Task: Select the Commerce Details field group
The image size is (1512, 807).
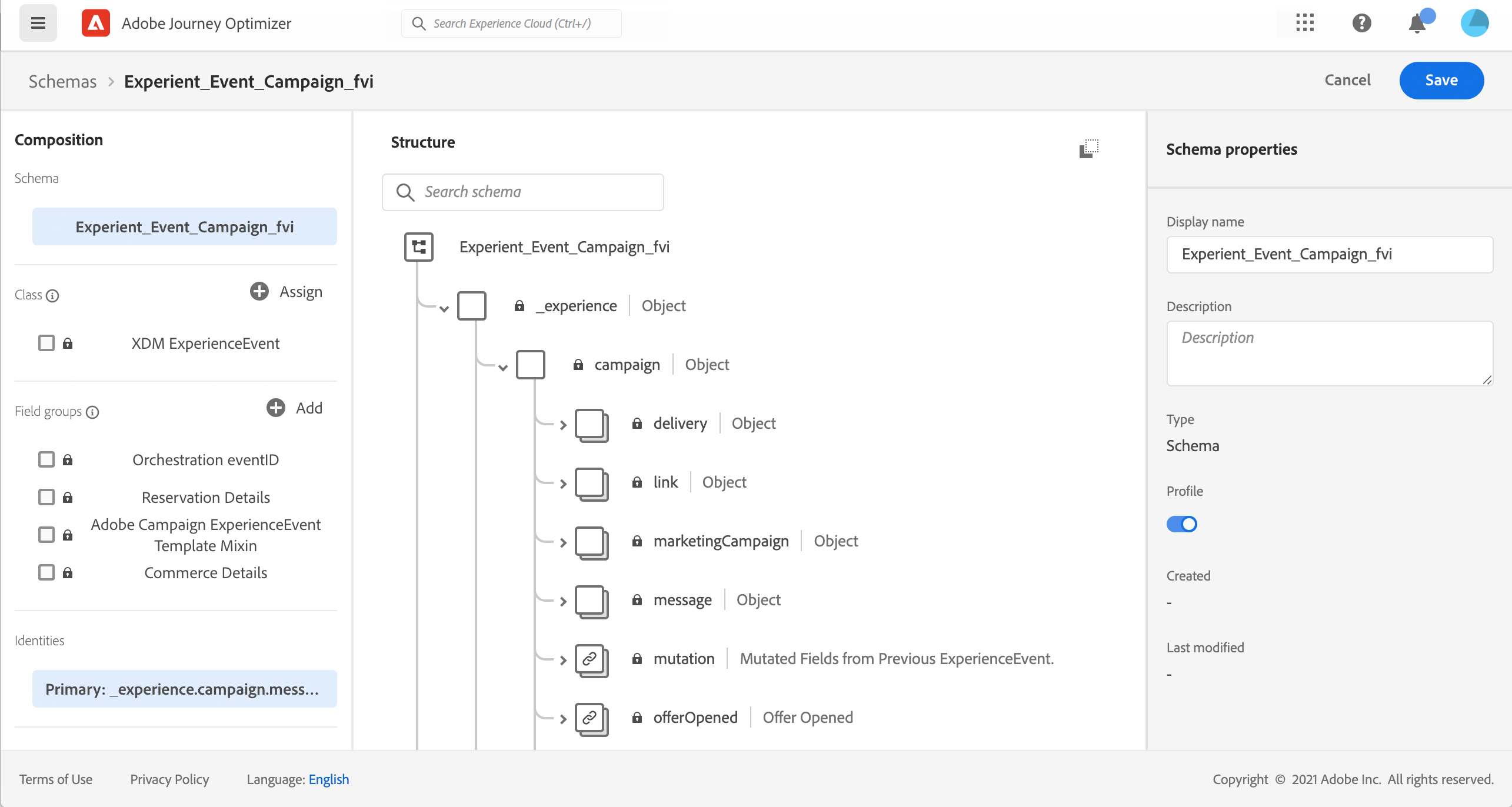Action: pyautogui.click(x=205, y=573)
